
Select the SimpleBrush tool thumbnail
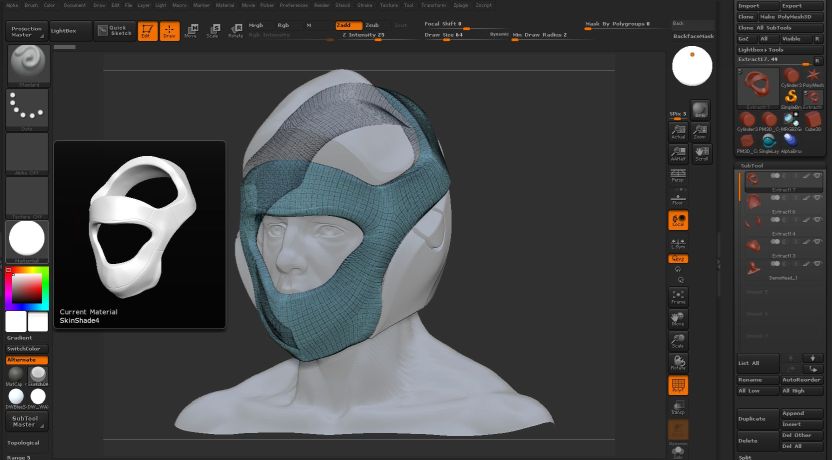(790, 97)
